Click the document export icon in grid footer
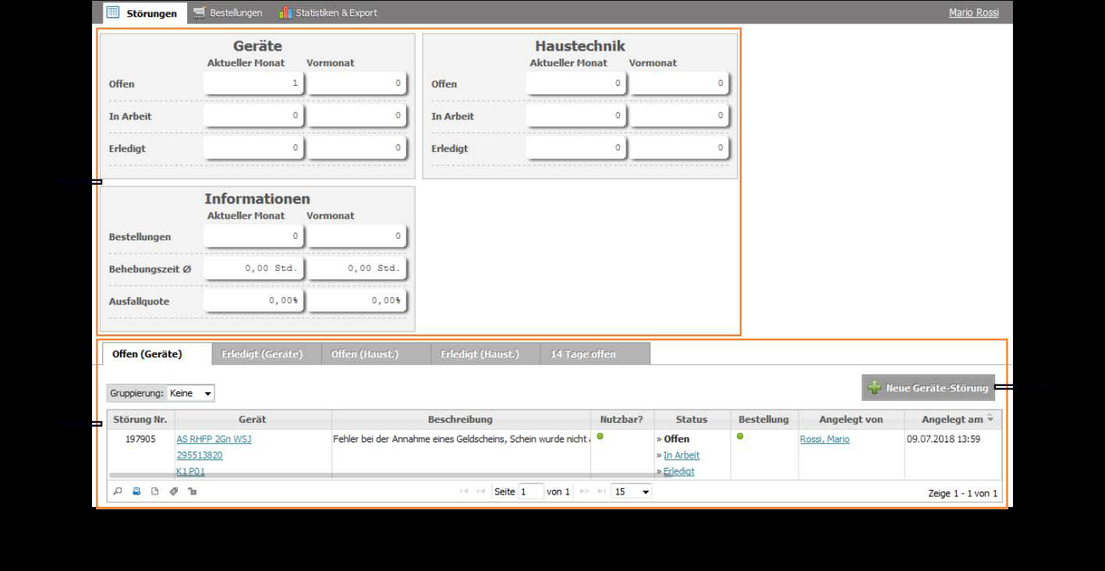The height and width of the screenshot is (571, 1105). click(x=155, y=491)
